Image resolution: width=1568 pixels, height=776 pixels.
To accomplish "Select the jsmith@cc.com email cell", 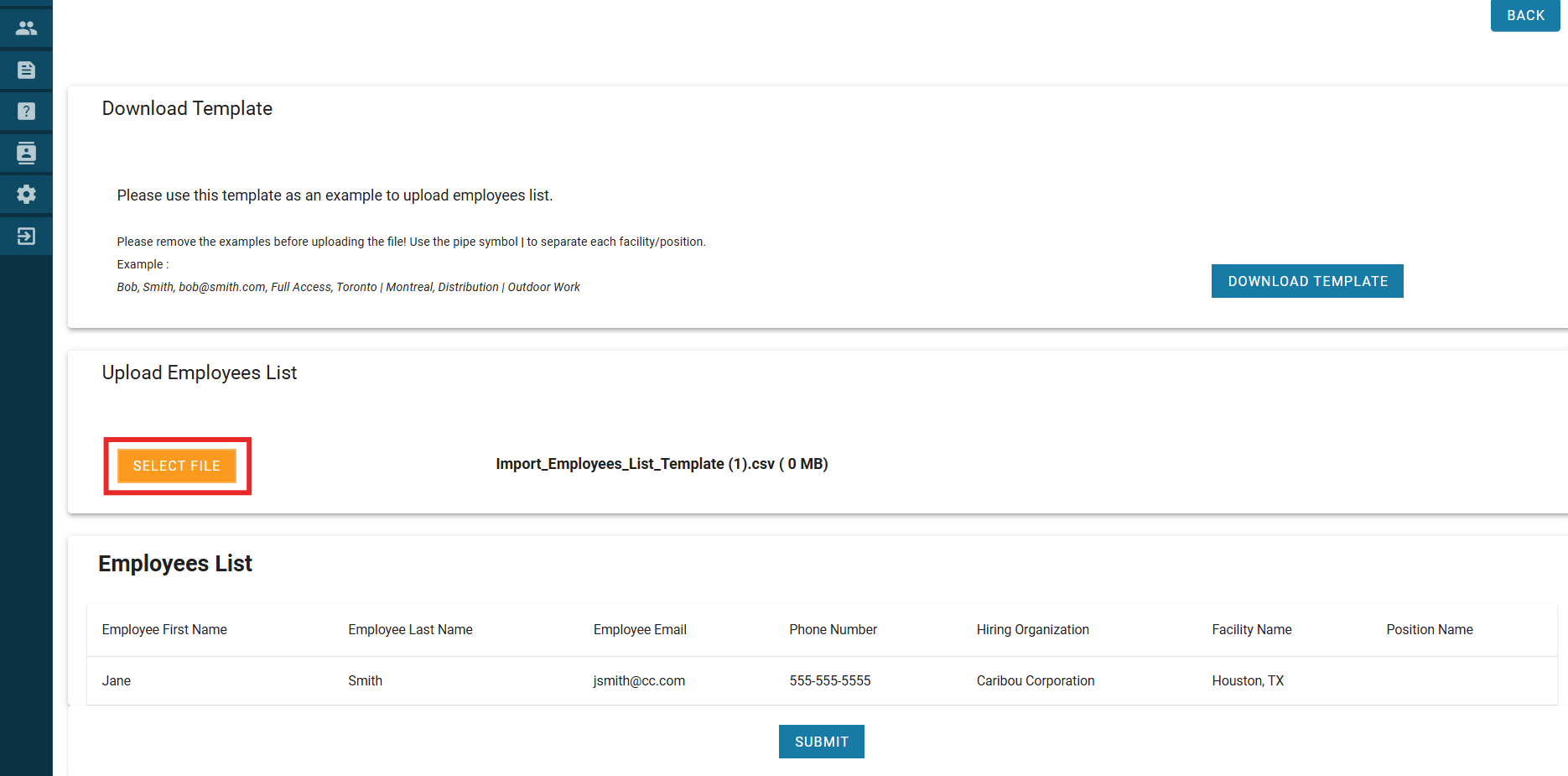I will coord(639,680).
